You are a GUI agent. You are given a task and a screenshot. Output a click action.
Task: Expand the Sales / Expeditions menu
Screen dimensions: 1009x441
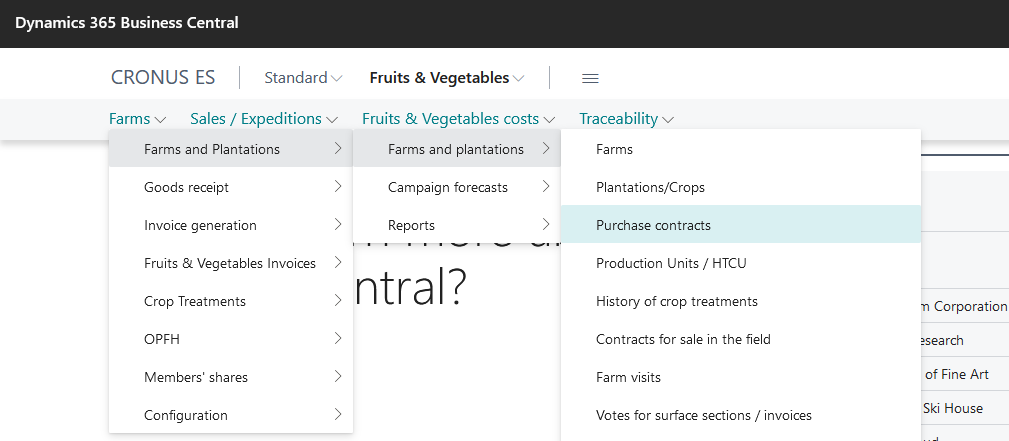tap(264, 118)
